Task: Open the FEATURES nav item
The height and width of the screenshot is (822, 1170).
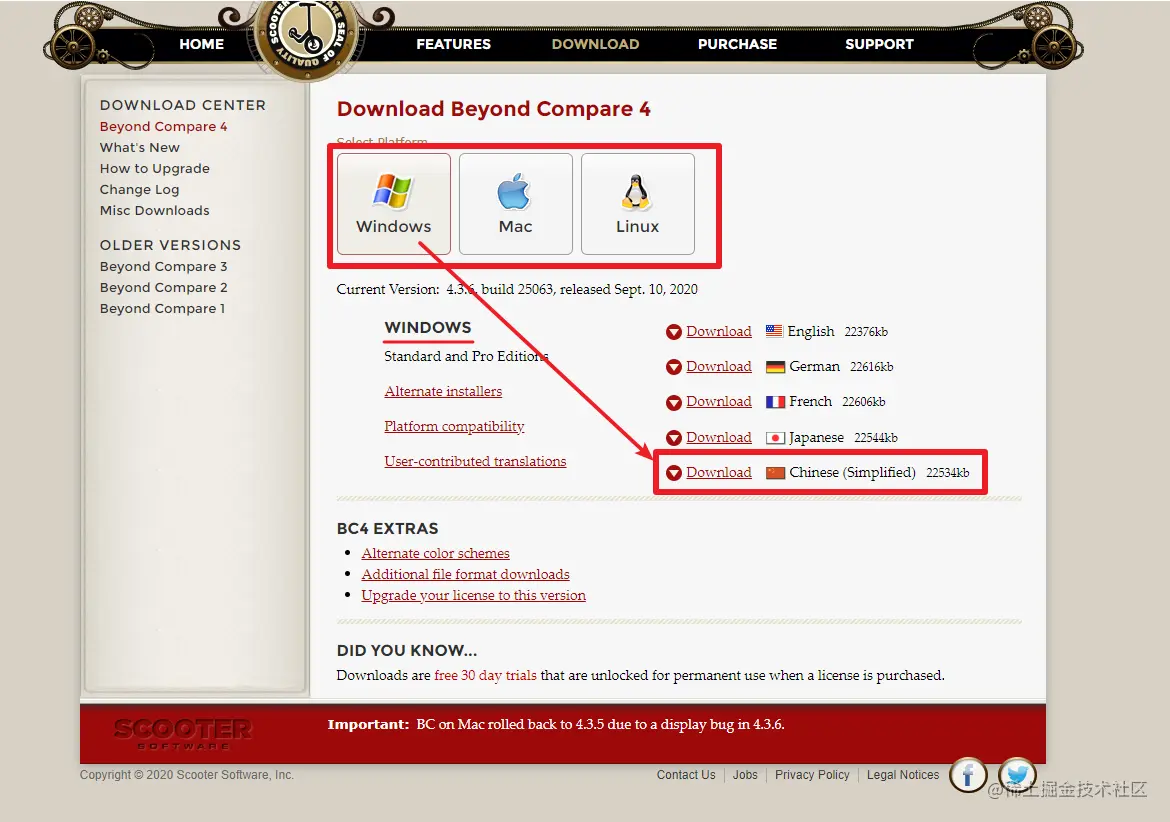Action: 454,44
